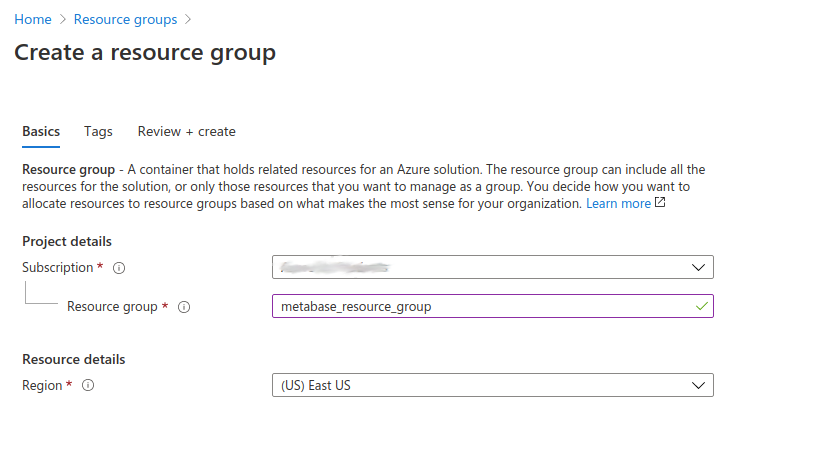Screen dimensions: 824x461
Task: Click the Create a resource group title
Action: point(145,53)
